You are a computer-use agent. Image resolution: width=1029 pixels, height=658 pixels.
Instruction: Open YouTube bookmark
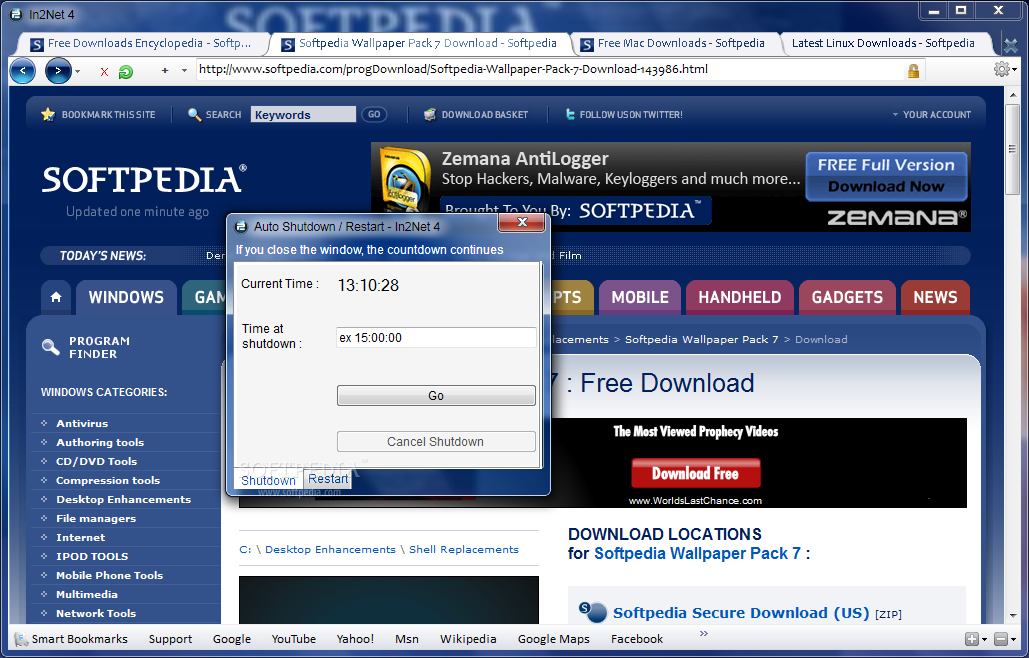[x=293, y=639]
